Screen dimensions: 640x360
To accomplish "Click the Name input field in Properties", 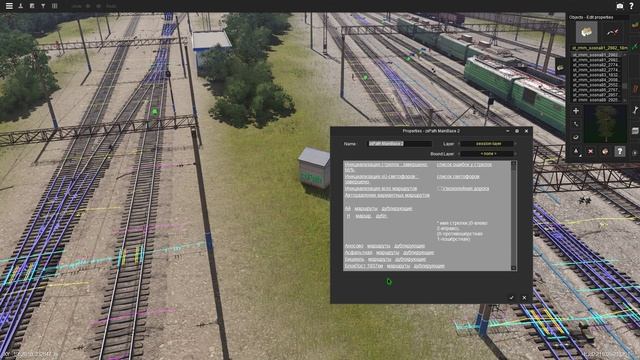I will (400, 144).
